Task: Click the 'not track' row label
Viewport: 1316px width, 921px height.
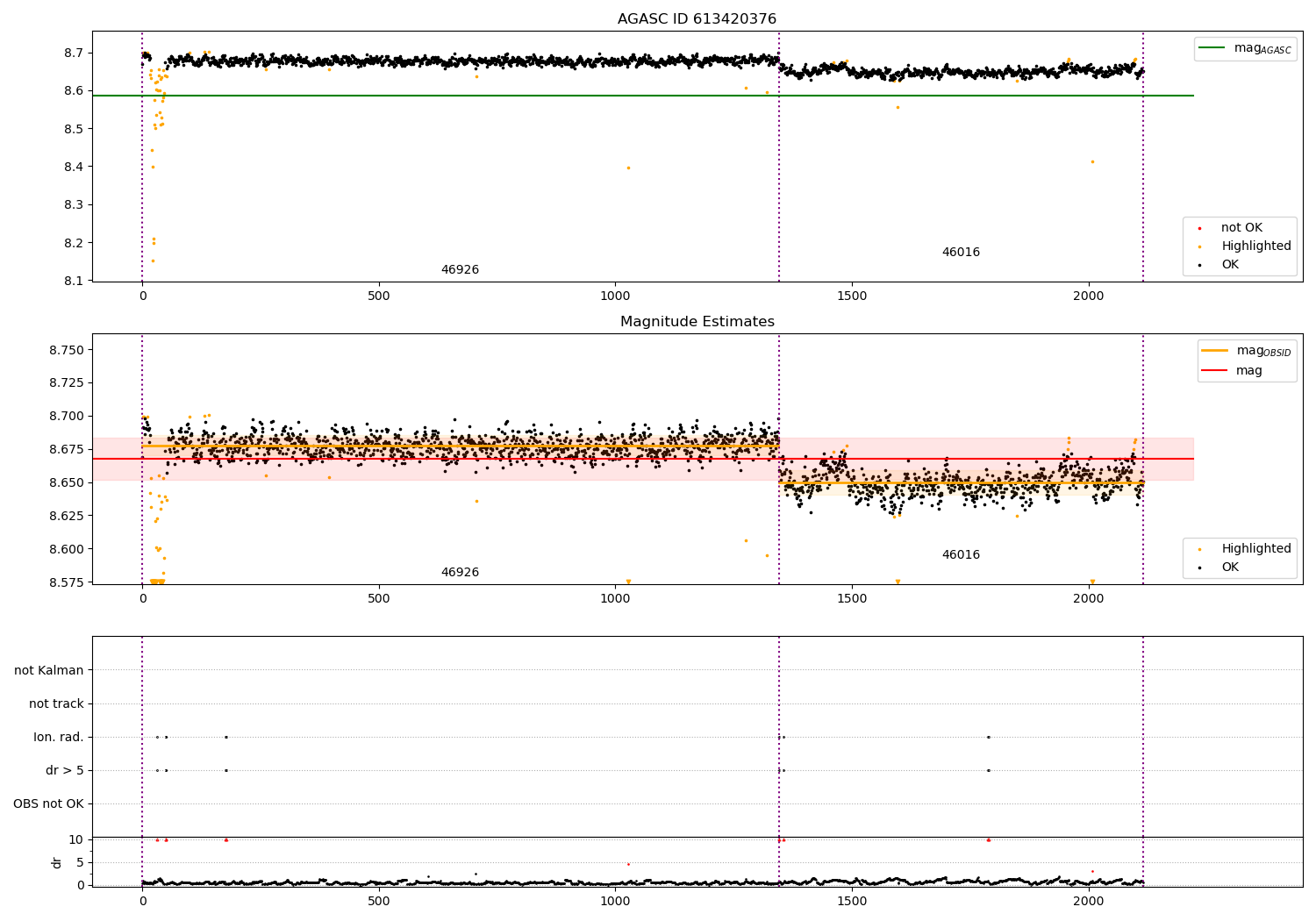Action: (56, 703)
